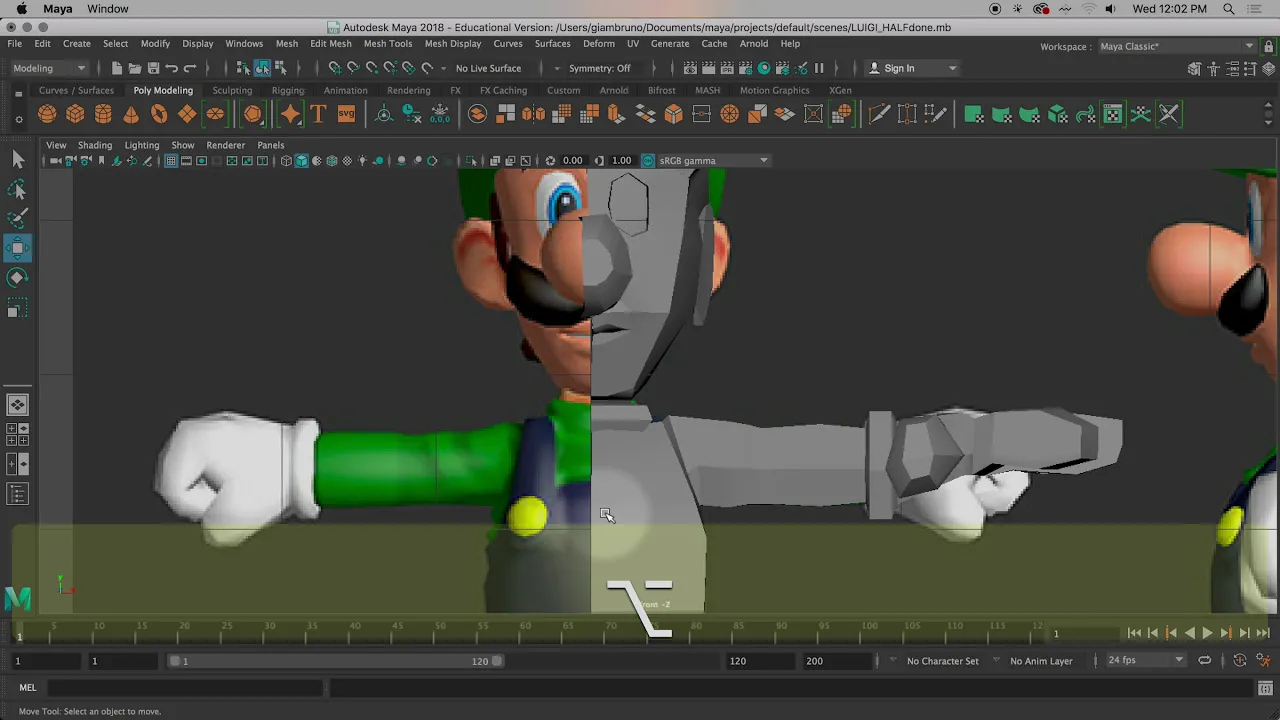
Task: Select the Move tool in the toolbox
Action: click(17, 248)
